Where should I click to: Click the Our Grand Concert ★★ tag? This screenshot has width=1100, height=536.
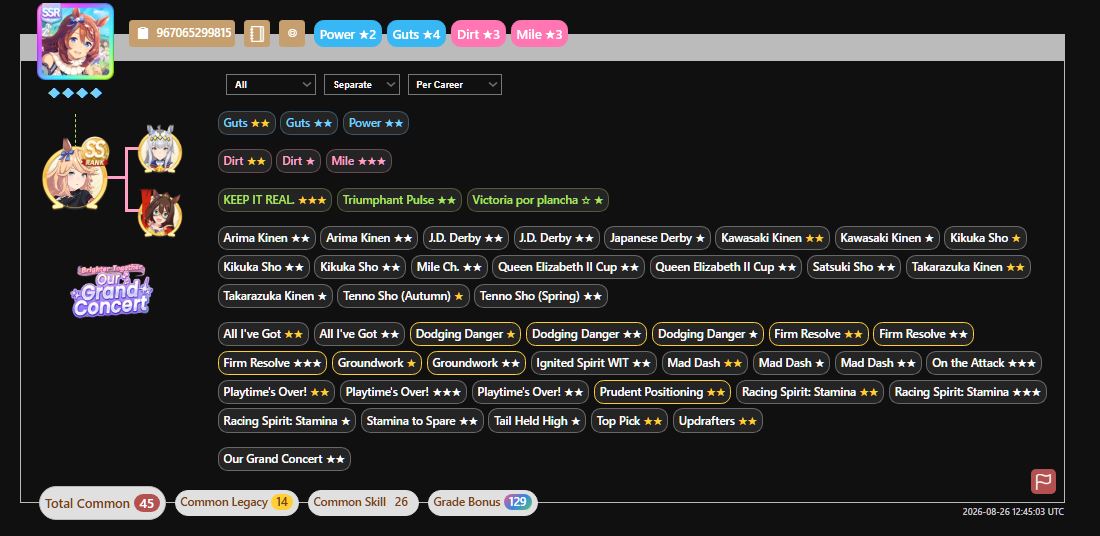click(284, 459)
